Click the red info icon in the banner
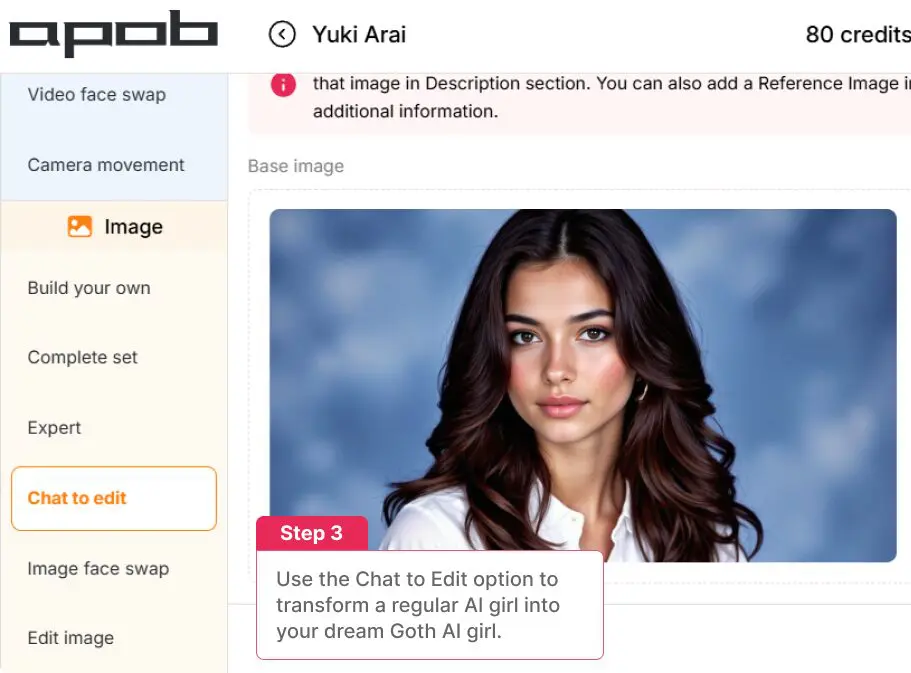Screen dimensions: 911x673 [283, 85]
